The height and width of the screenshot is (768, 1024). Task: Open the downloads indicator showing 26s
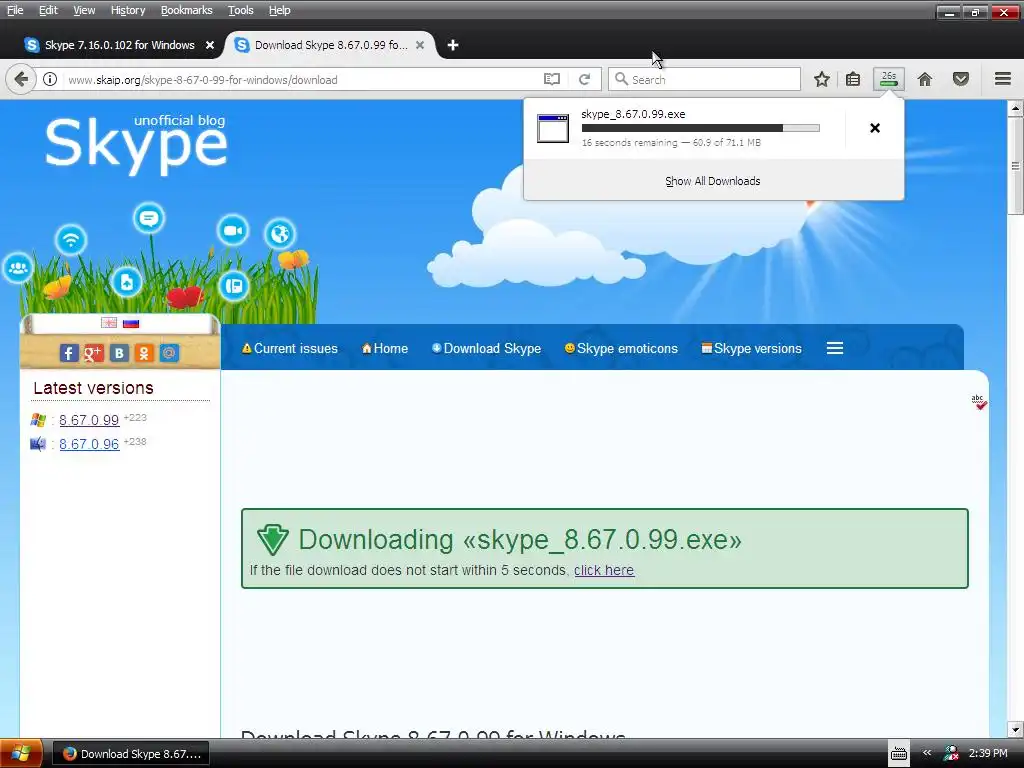[889, 79]
